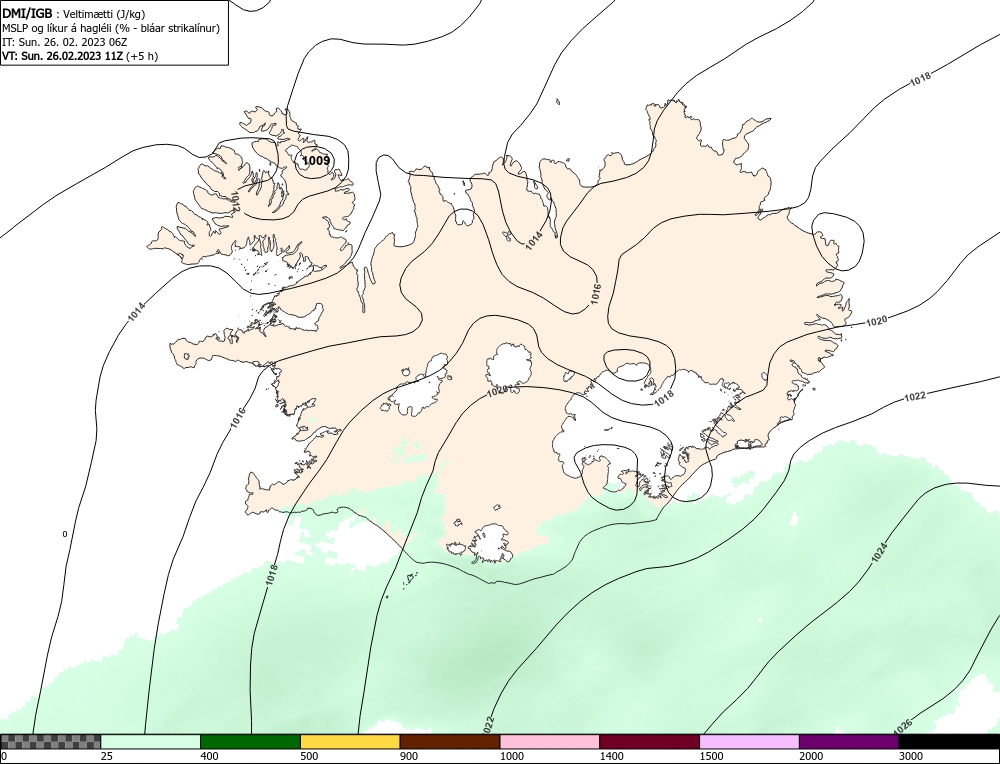Select the light lilac 1500–2000 legend swatch

749,742
